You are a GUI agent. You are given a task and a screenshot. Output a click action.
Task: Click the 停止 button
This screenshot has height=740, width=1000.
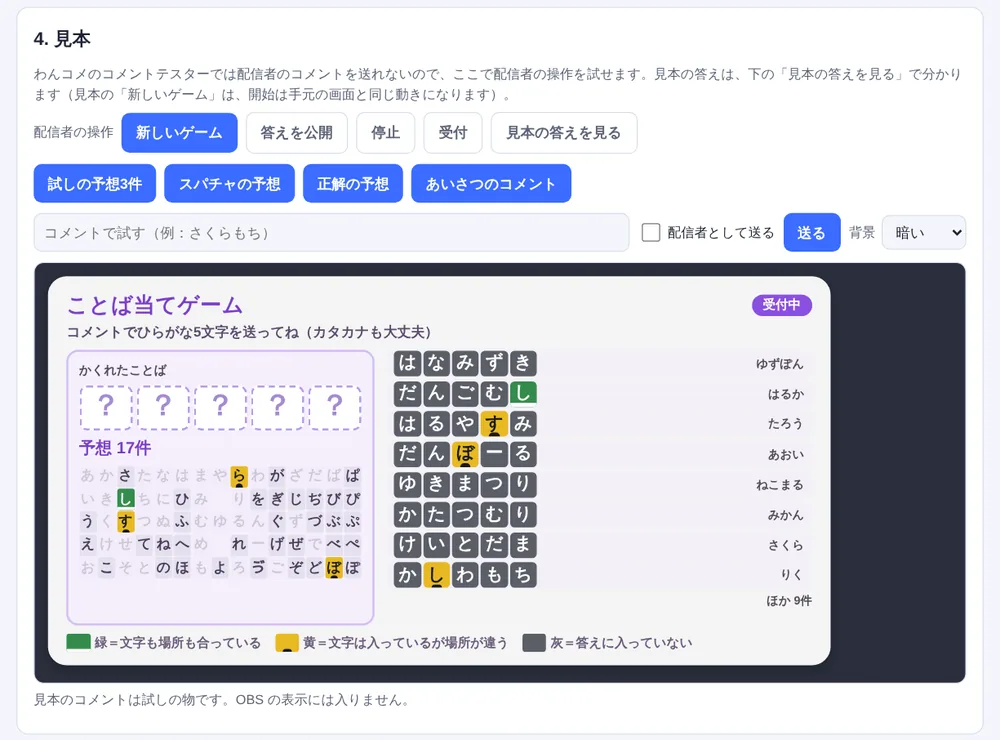(x=385, y=133)
